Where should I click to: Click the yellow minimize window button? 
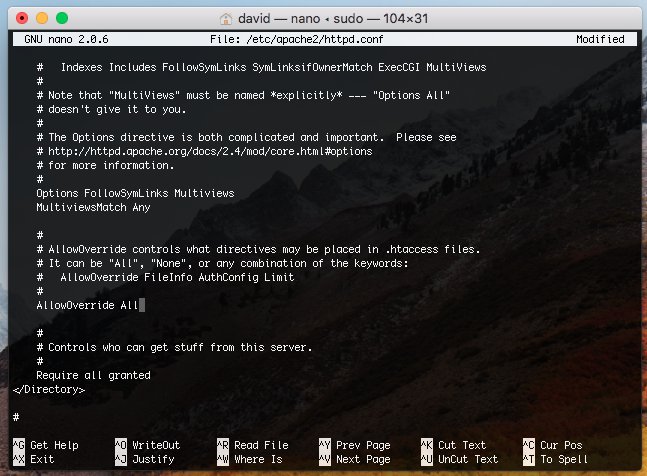(42, 18)
